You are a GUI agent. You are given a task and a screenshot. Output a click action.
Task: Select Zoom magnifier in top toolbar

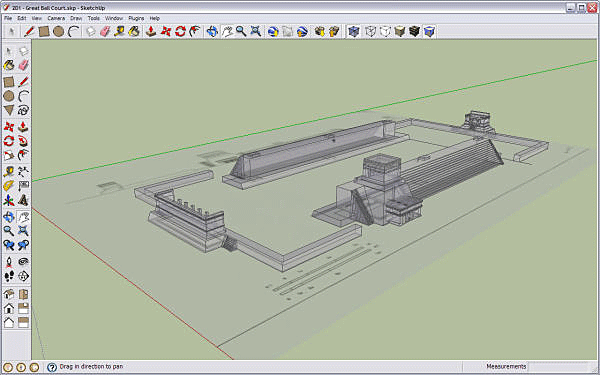point(241,31)
